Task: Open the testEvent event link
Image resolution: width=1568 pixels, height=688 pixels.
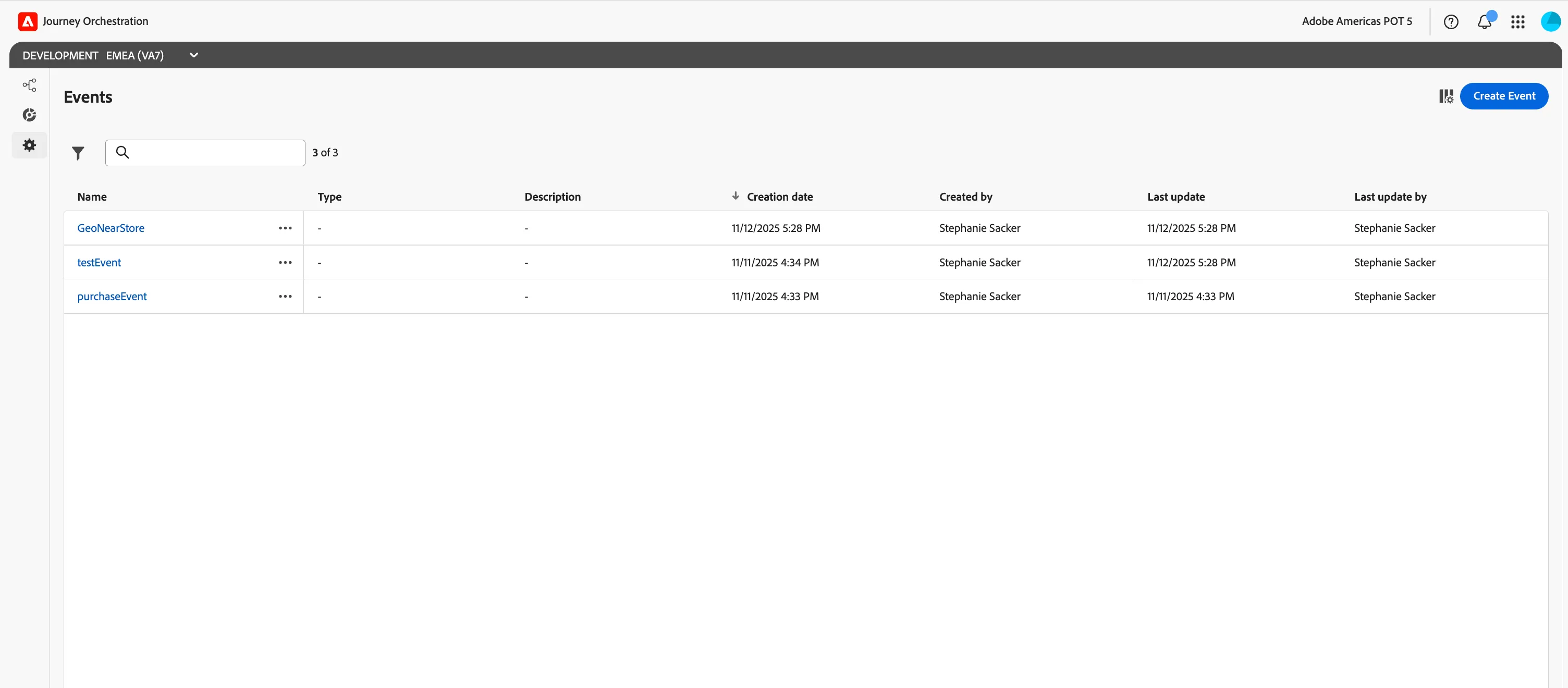Action: pyautogui.click(x=99, y=262)
